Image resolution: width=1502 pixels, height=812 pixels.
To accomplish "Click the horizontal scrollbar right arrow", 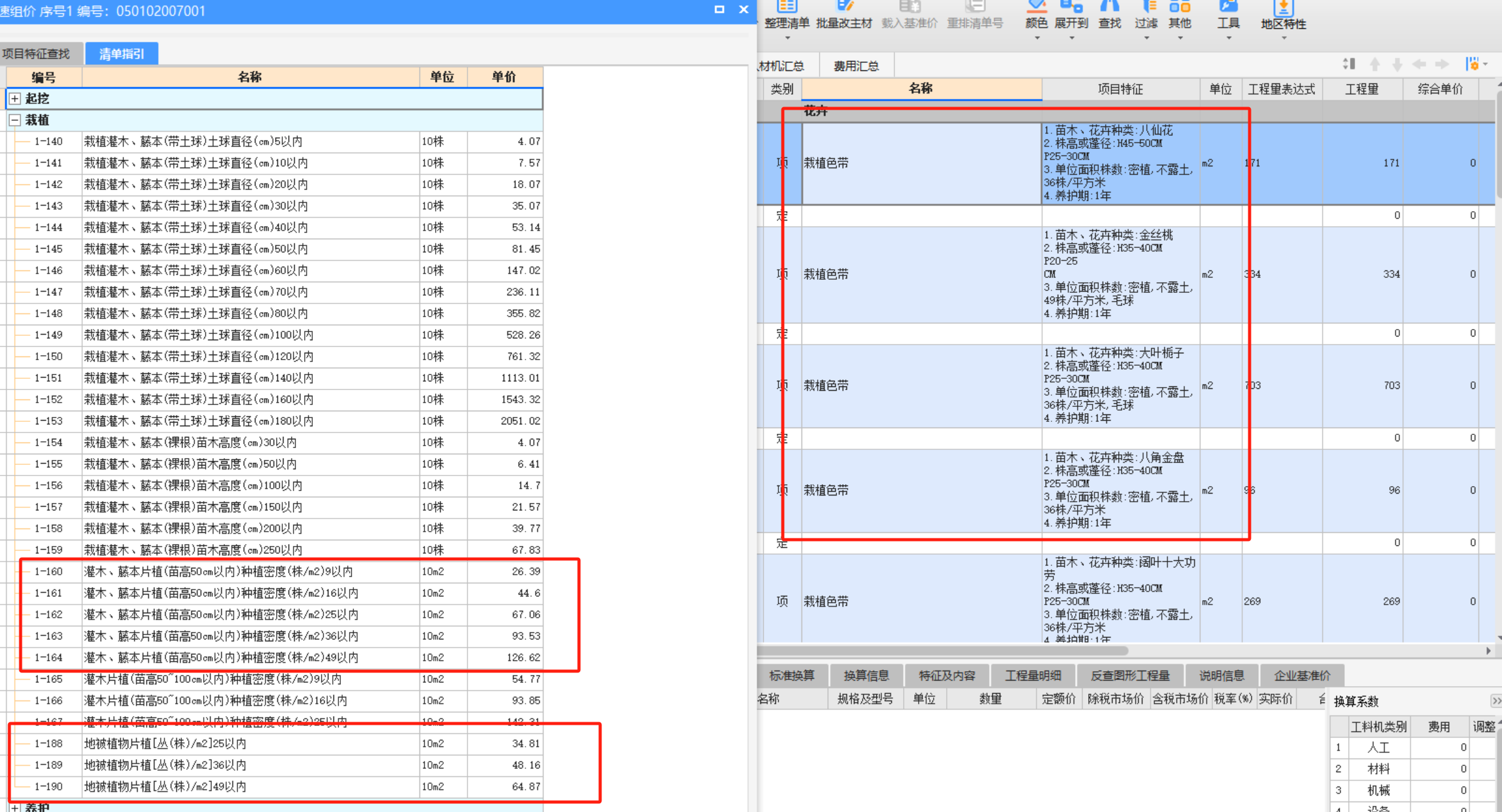I will [x=1488, y=651].
